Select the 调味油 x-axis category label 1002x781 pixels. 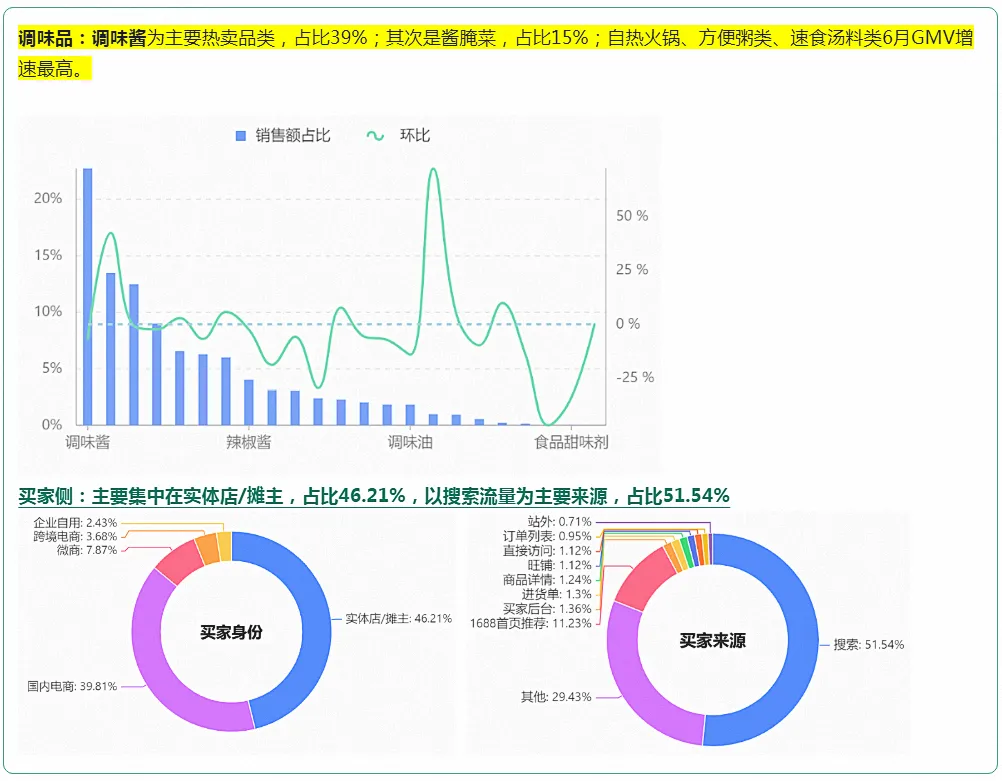tap(410, 442)
